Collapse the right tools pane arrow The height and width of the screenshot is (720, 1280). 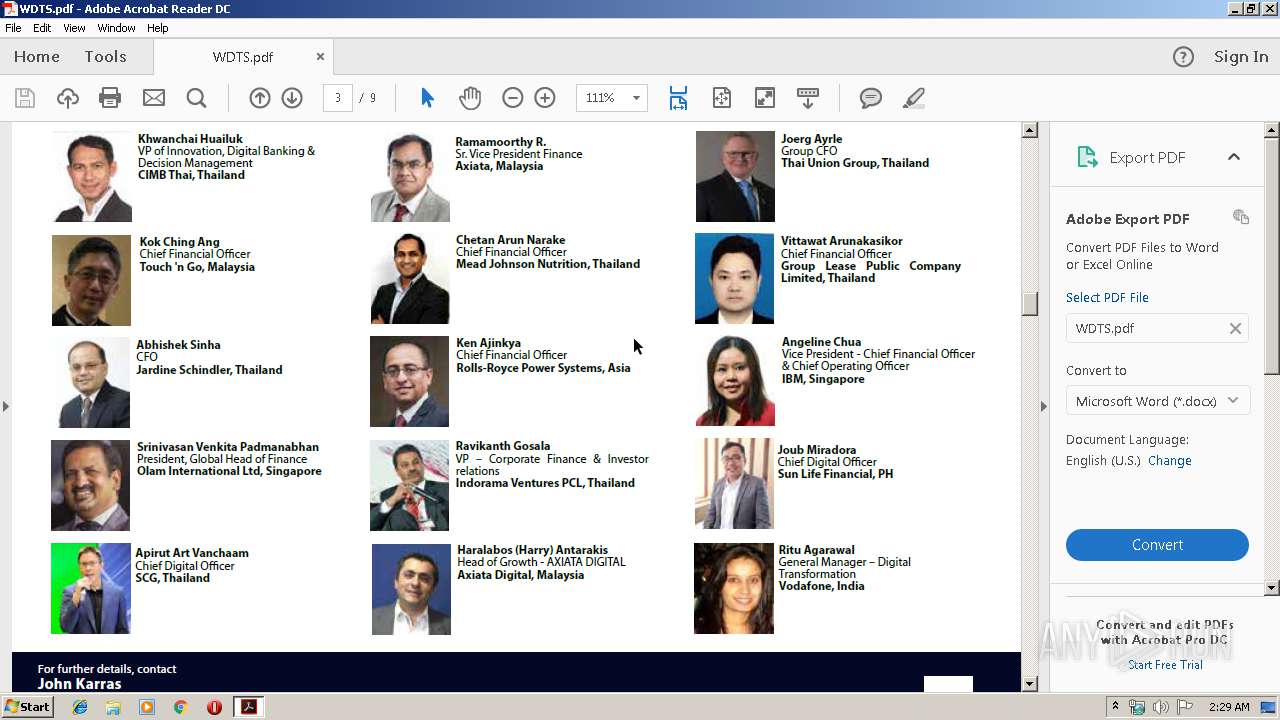pos(1044,406)
